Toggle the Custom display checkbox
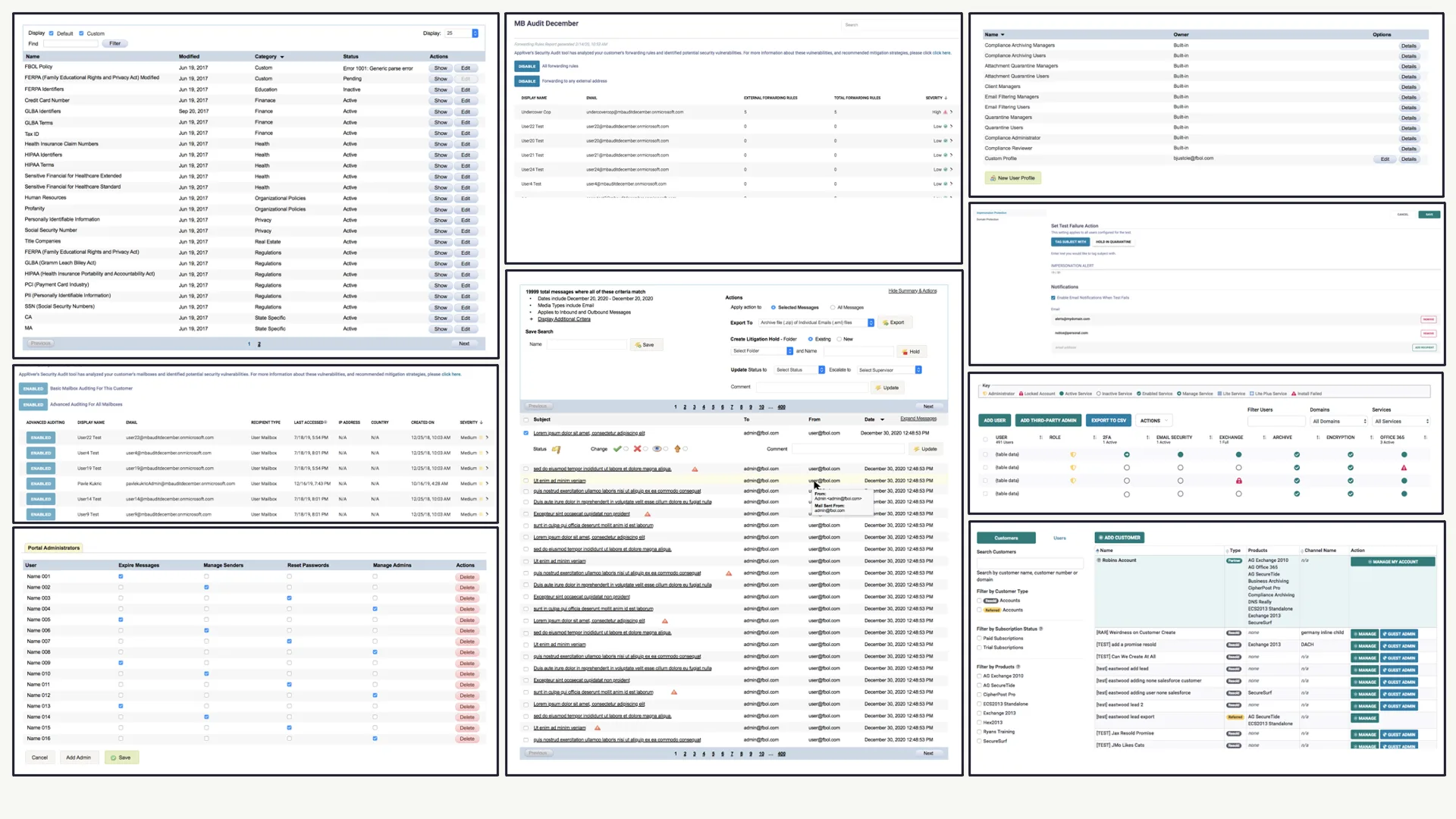 click(81, 33)
